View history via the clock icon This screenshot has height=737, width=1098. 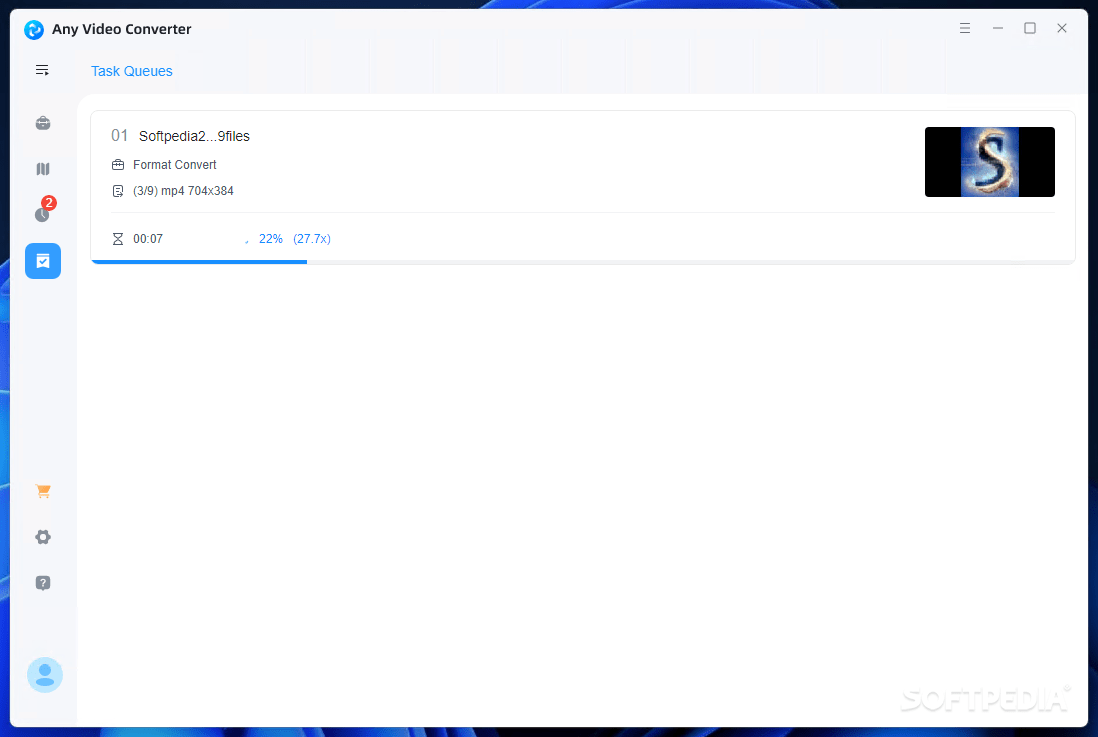click(42, 214)
